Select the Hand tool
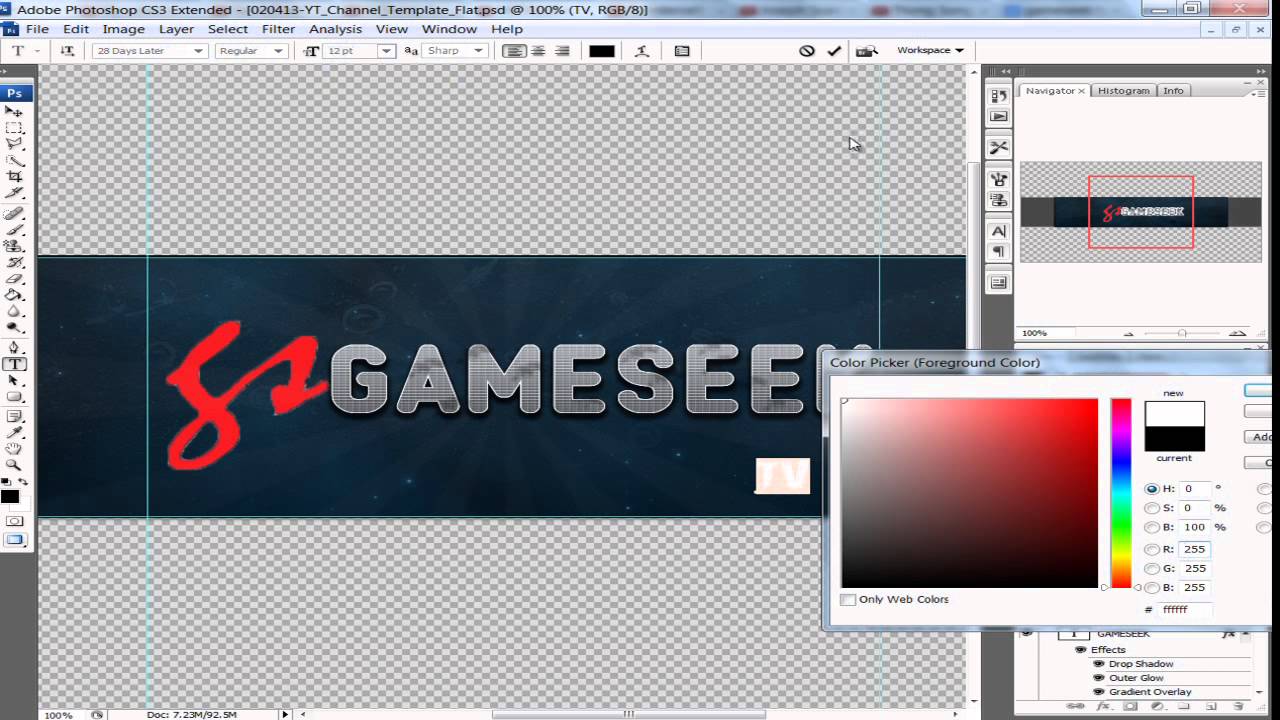This screenshot has width=1280, height=720. click(x=14, y=448)
